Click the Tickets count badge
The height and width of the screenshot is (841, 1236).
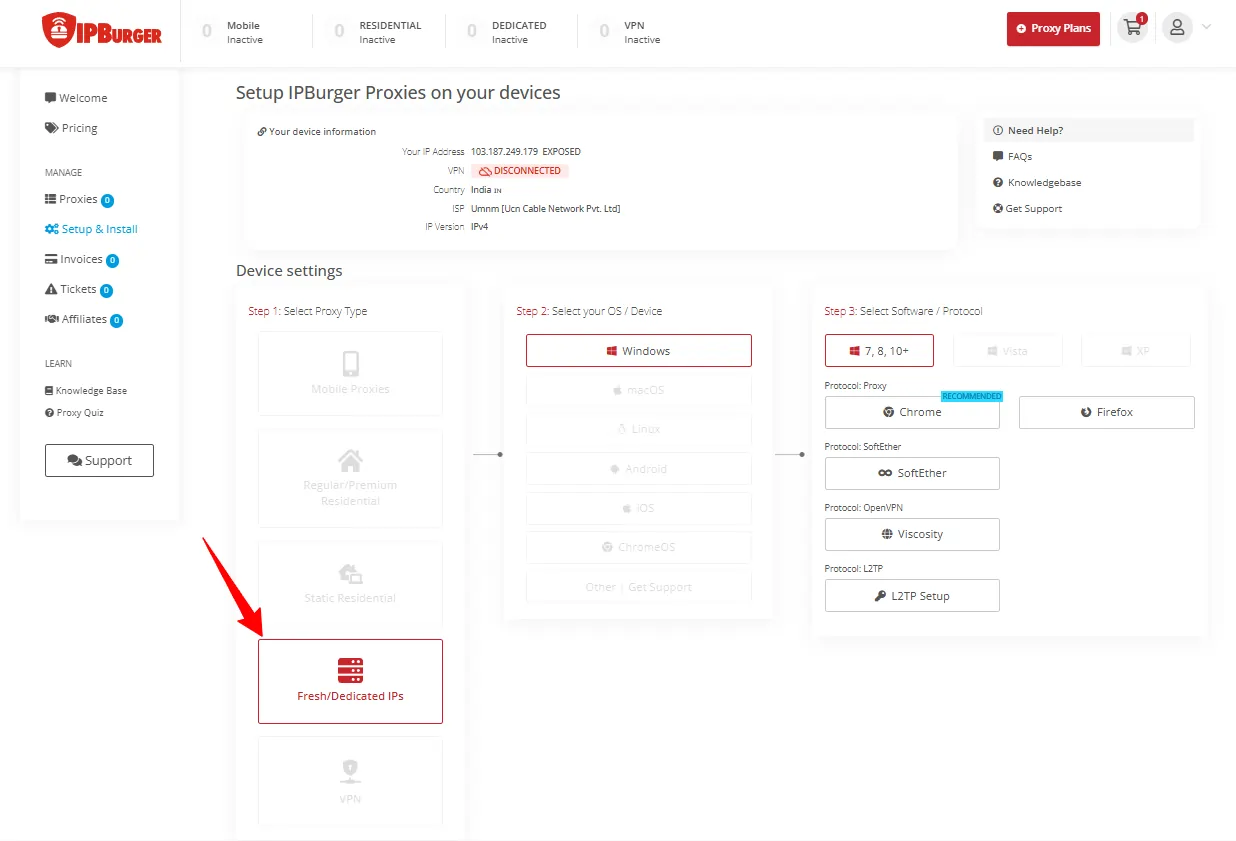tap(106, 290)
